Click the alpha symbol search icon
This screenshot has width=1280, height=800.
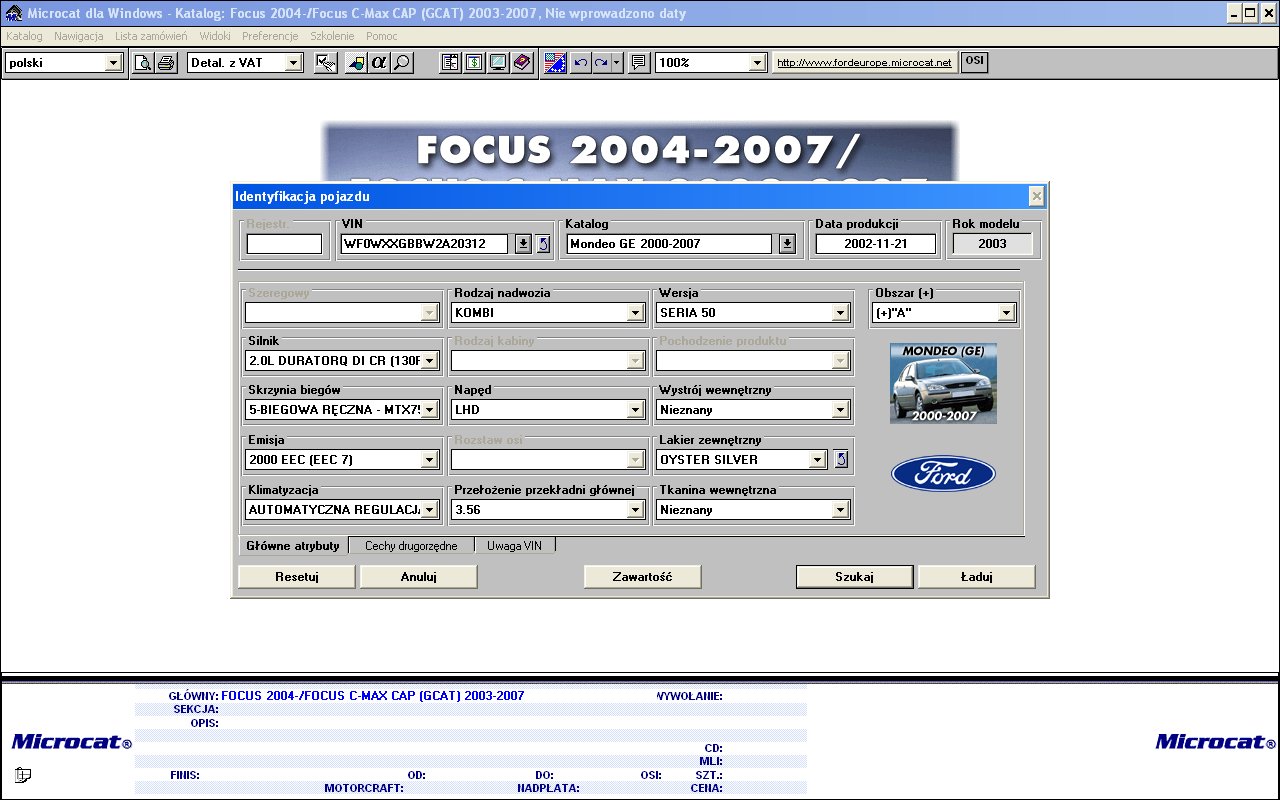point(379,63)
